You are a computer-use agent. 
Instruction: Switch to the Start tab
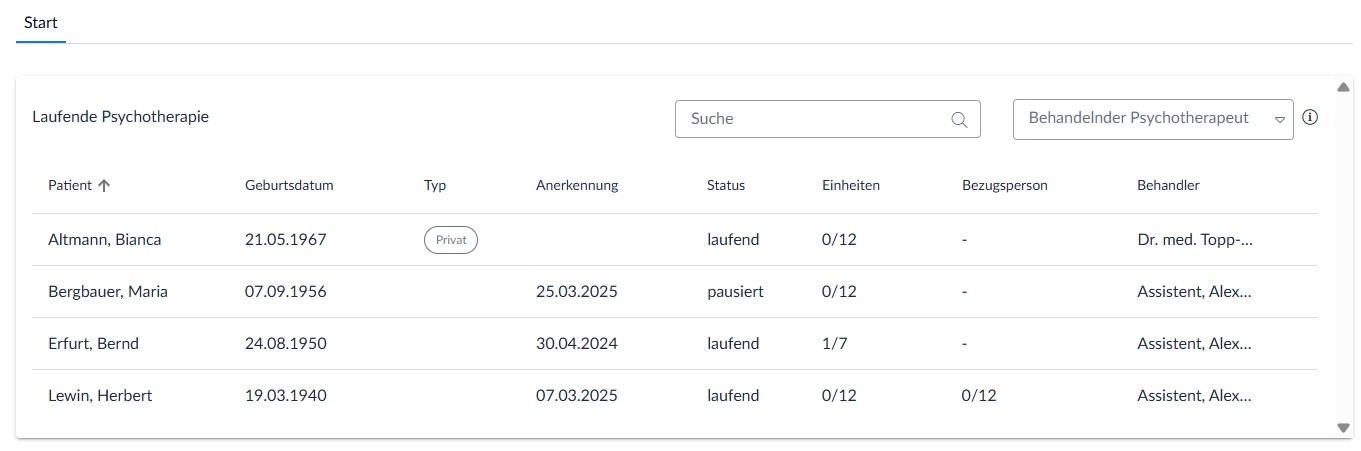pyautogui.click(x=40, y=22)
